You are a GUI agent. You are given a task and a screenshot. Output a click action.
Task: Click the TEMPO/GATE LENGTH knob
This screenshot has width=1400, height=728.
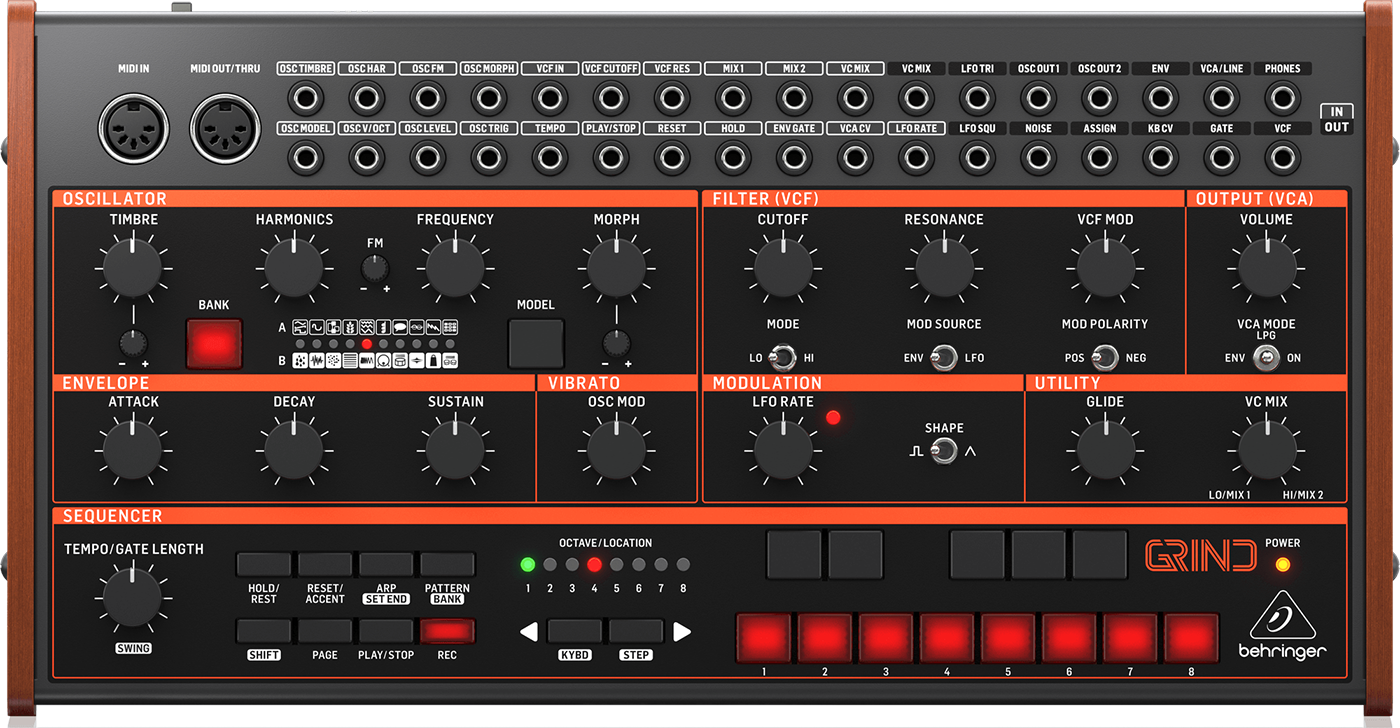coord(132,597)
